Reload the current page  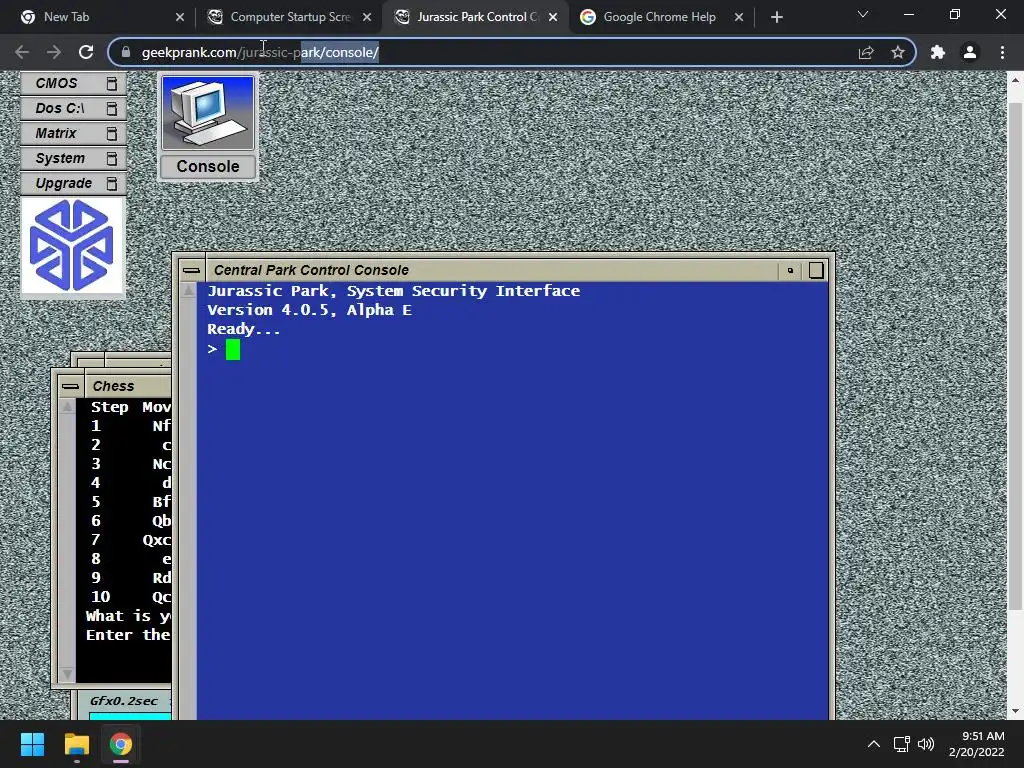click(86, 52)
